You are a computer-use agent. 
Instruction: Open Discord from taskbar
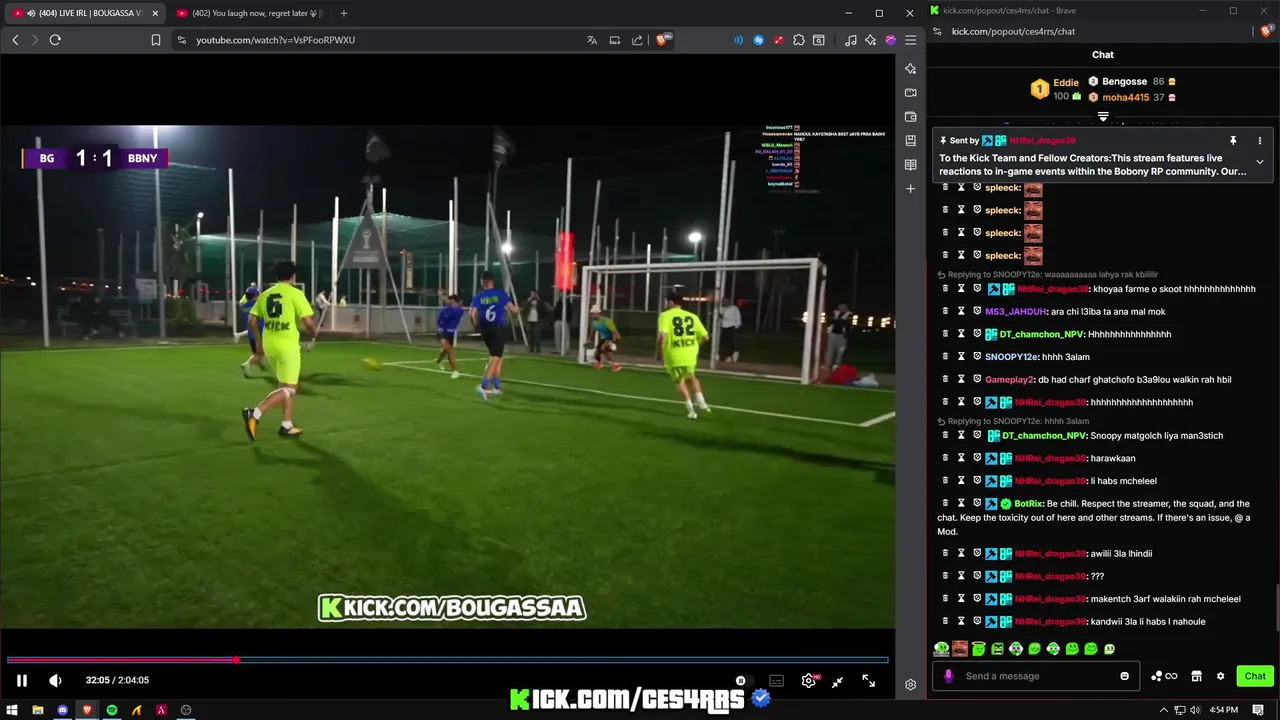(x=63, y=710)
